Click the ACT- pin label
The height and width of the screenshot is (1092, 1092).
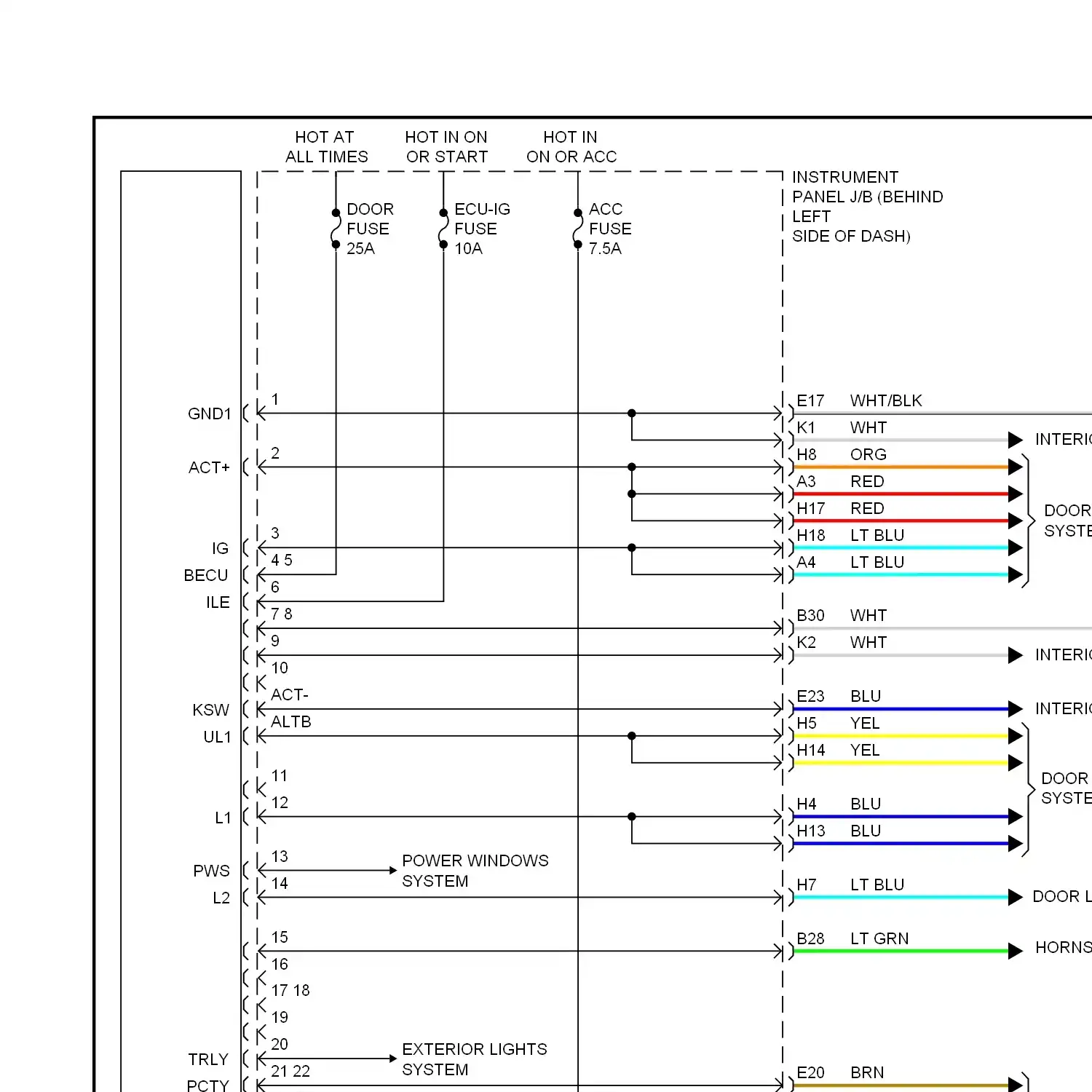(x=290, y=695)
